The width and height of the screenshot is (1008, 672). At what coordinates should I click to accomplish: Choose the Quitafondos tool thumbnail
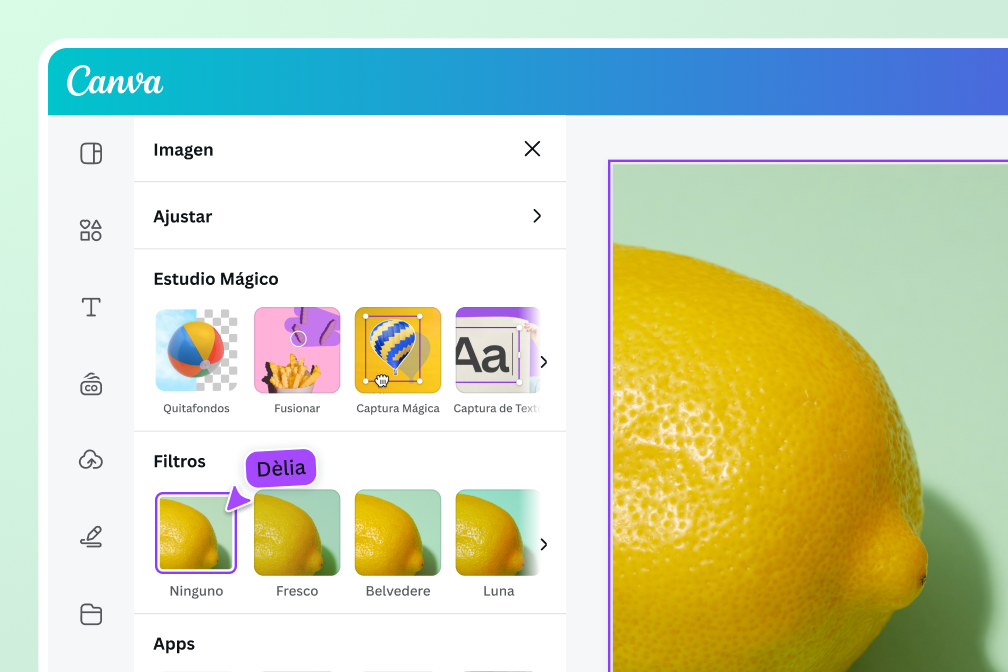[x=196, y=350]
